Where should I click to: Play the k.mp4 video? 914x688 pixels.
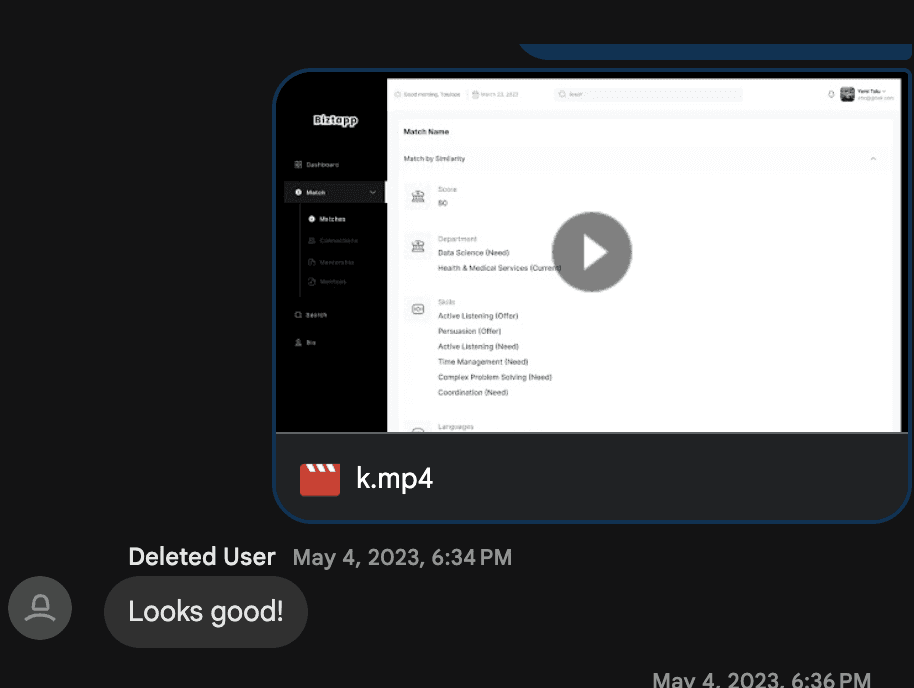[592, 251]
